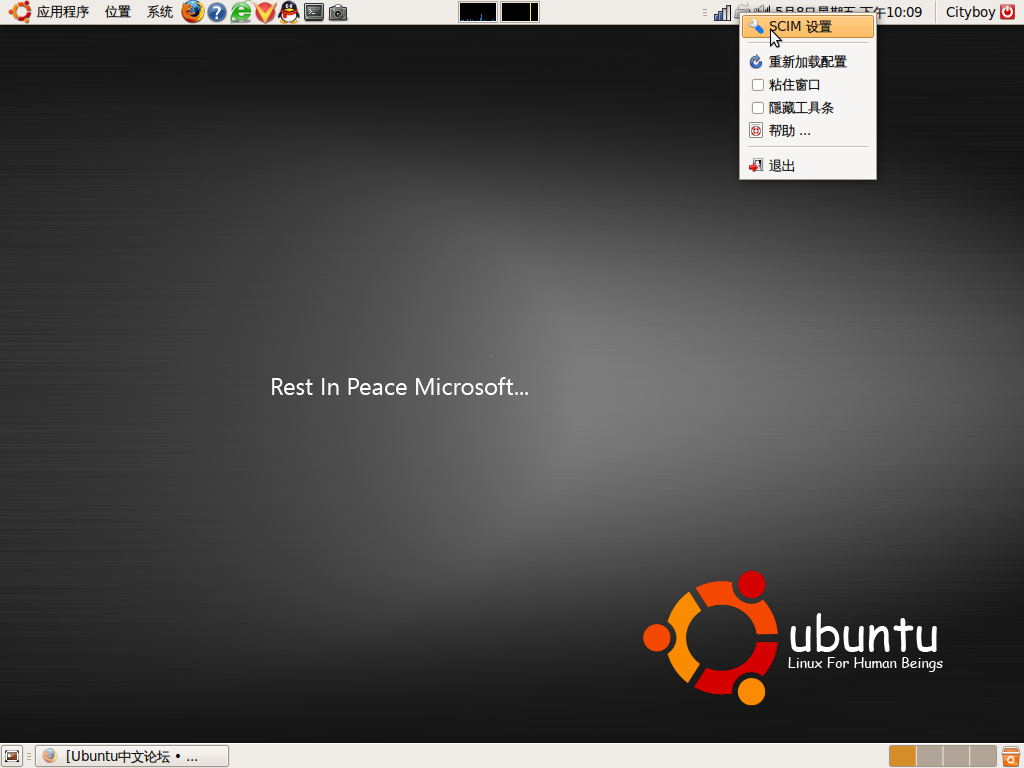The image size is (1024, 768).
Task: Open the 位置 places menu
Action: pyautogui.click(x=118, y=12)
